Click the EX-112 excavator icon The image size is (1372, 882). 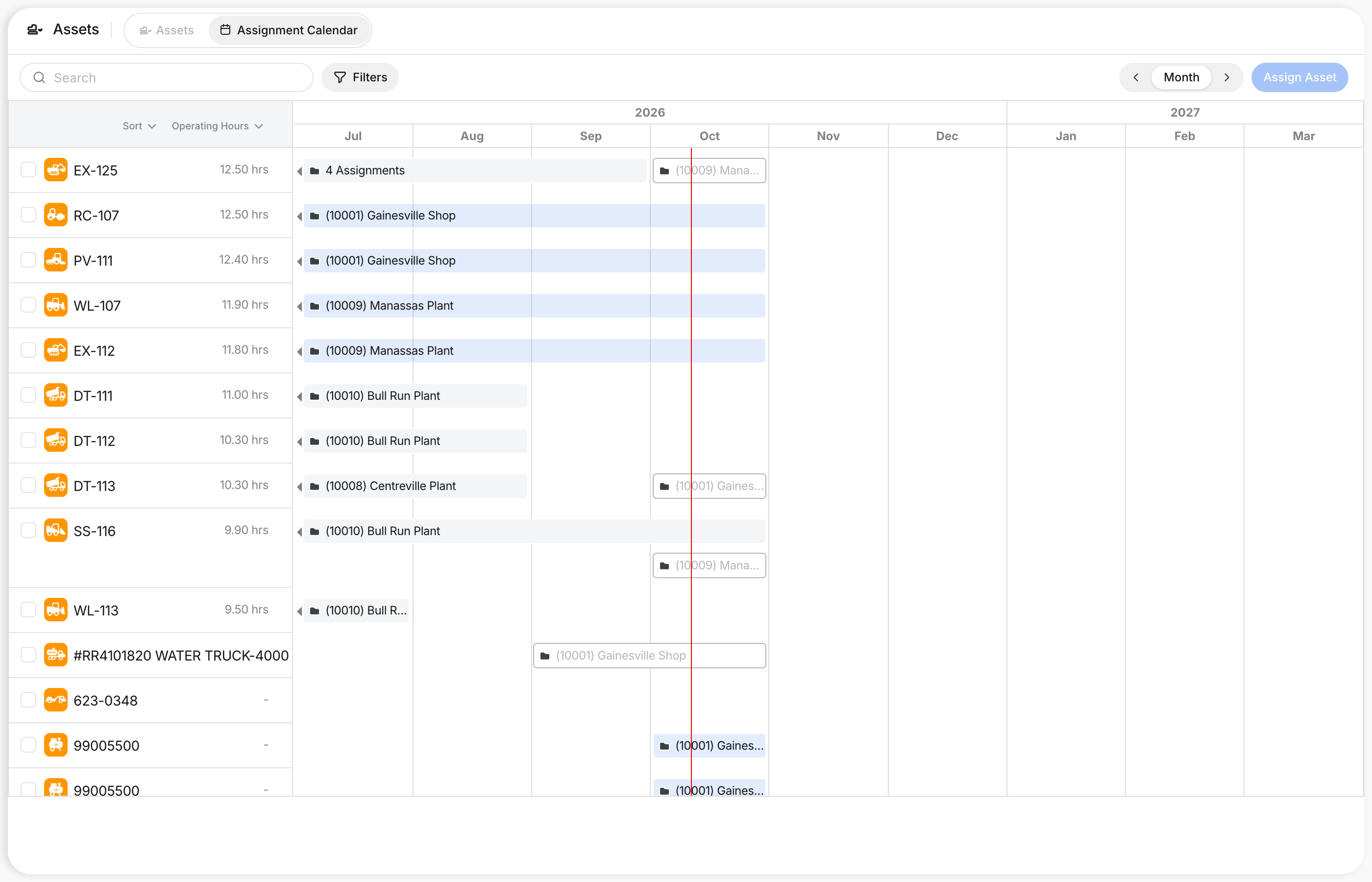(55, 350)
